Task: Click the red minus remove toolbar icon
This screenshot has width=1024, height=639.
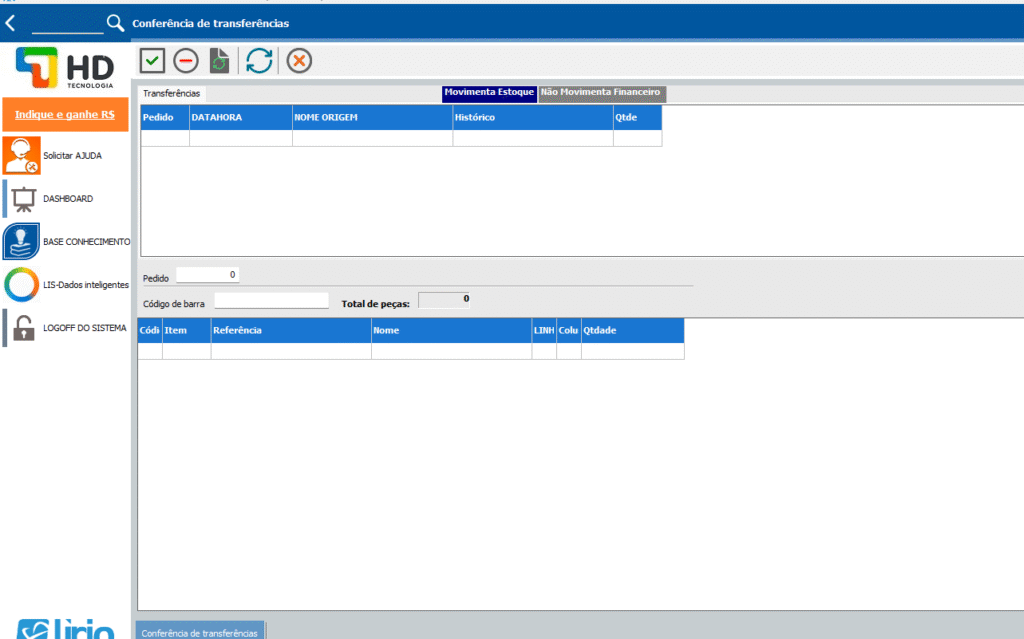Action: point(186,61)
